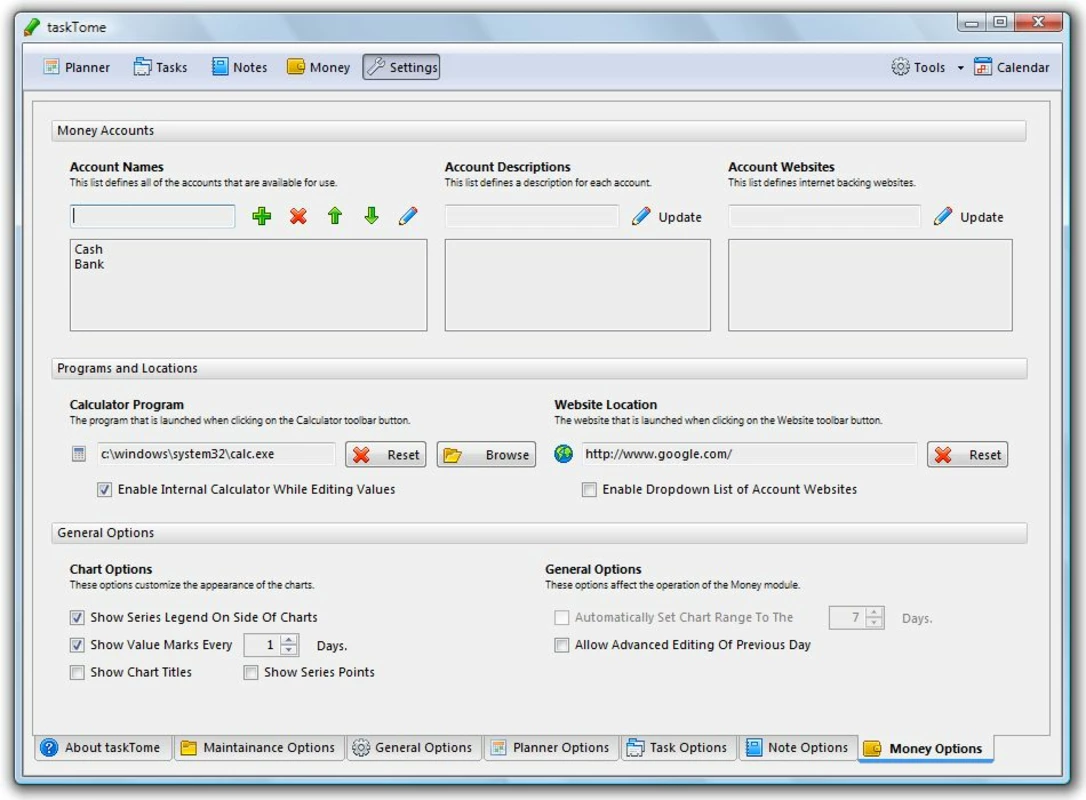
Task: Select Cash in the account names list
Action: (x=89, y=249)
